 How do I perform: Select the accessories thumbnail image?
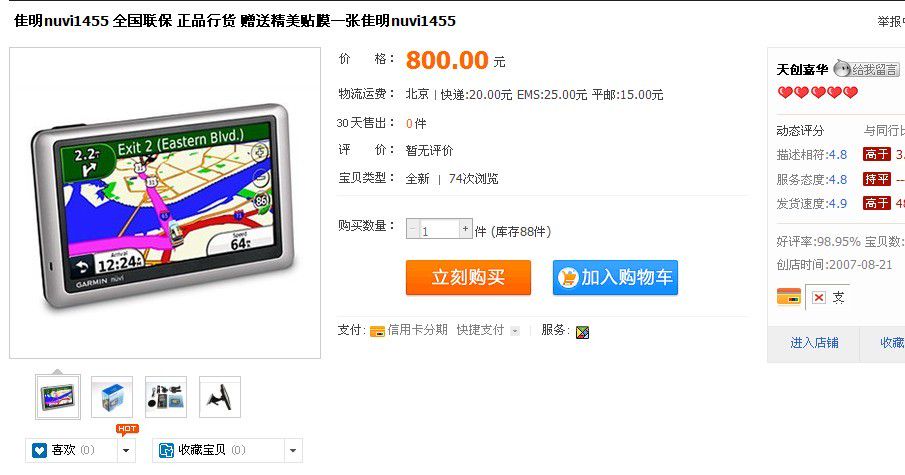click(x=166, y=397)
